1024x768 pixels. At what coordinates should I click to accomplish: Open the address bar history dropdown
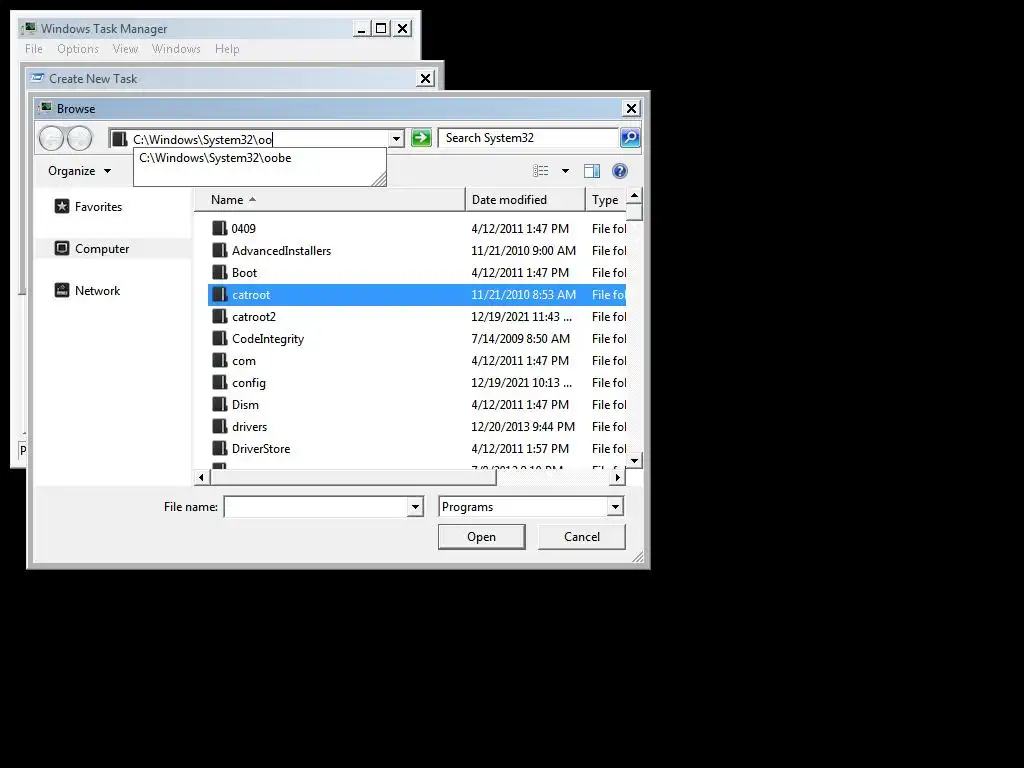pyautogui.click(x=396, y=138)
